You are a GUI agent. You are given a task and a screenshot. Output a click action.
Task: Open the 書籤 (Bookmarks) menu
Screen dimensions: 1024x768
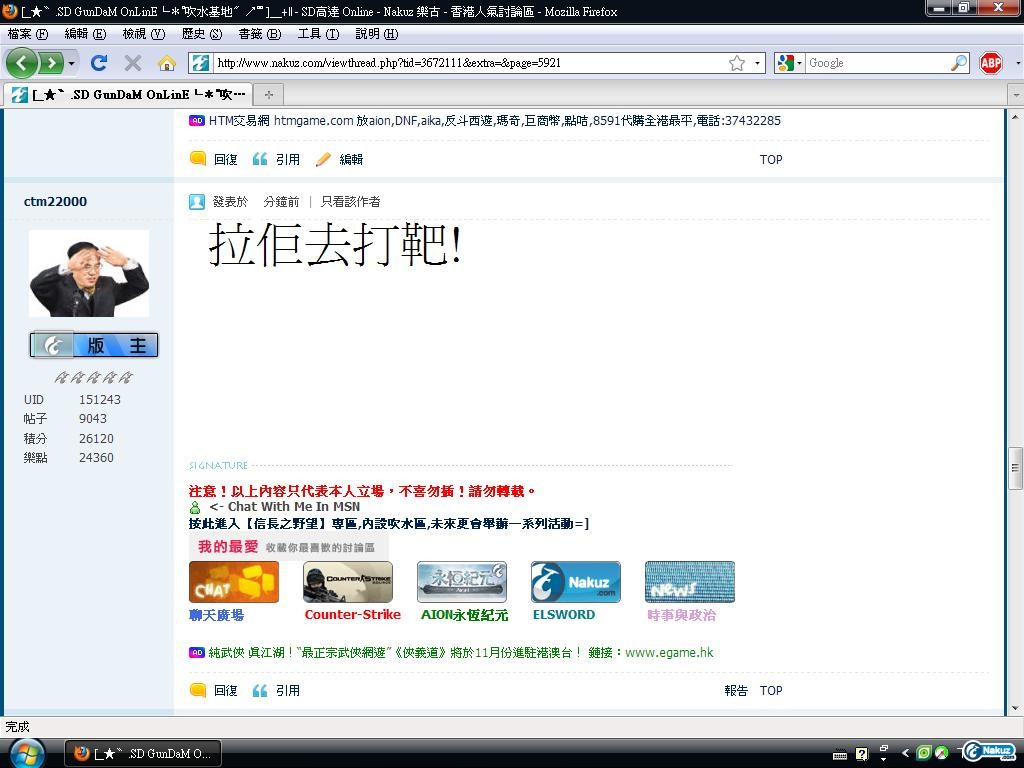259,34
